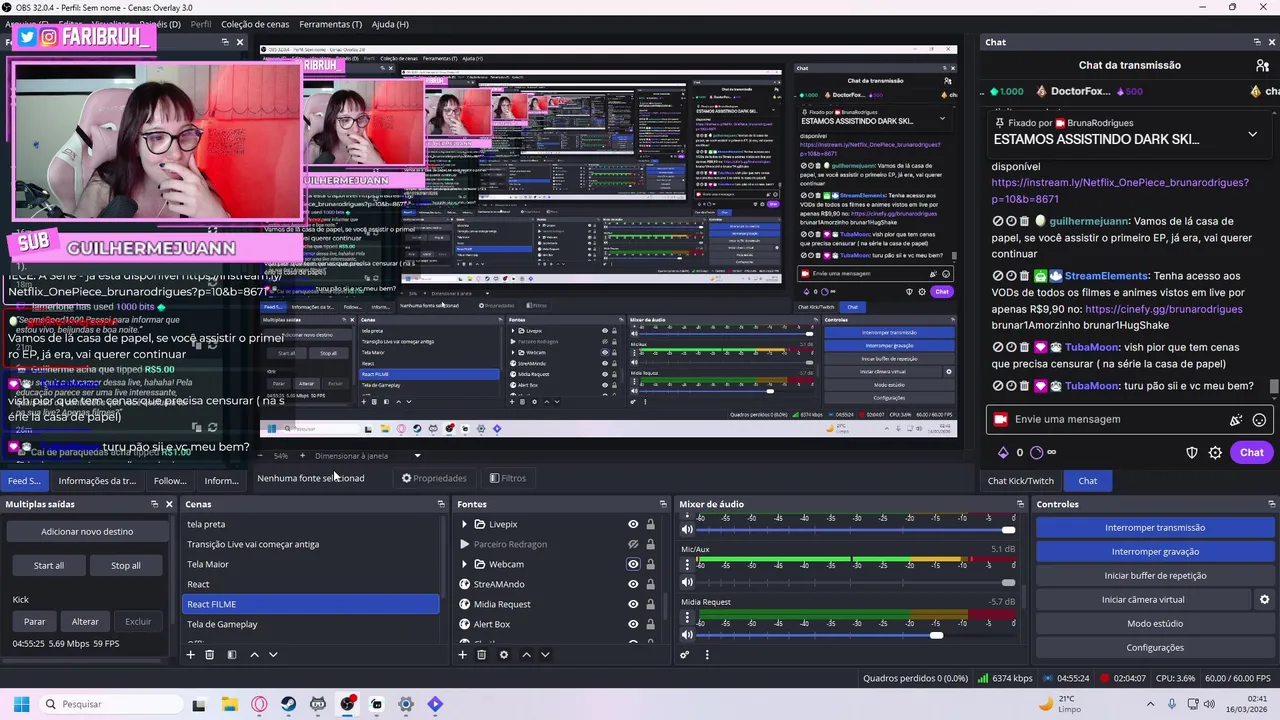Show the Parceiro Redragon source

point(633,544)
